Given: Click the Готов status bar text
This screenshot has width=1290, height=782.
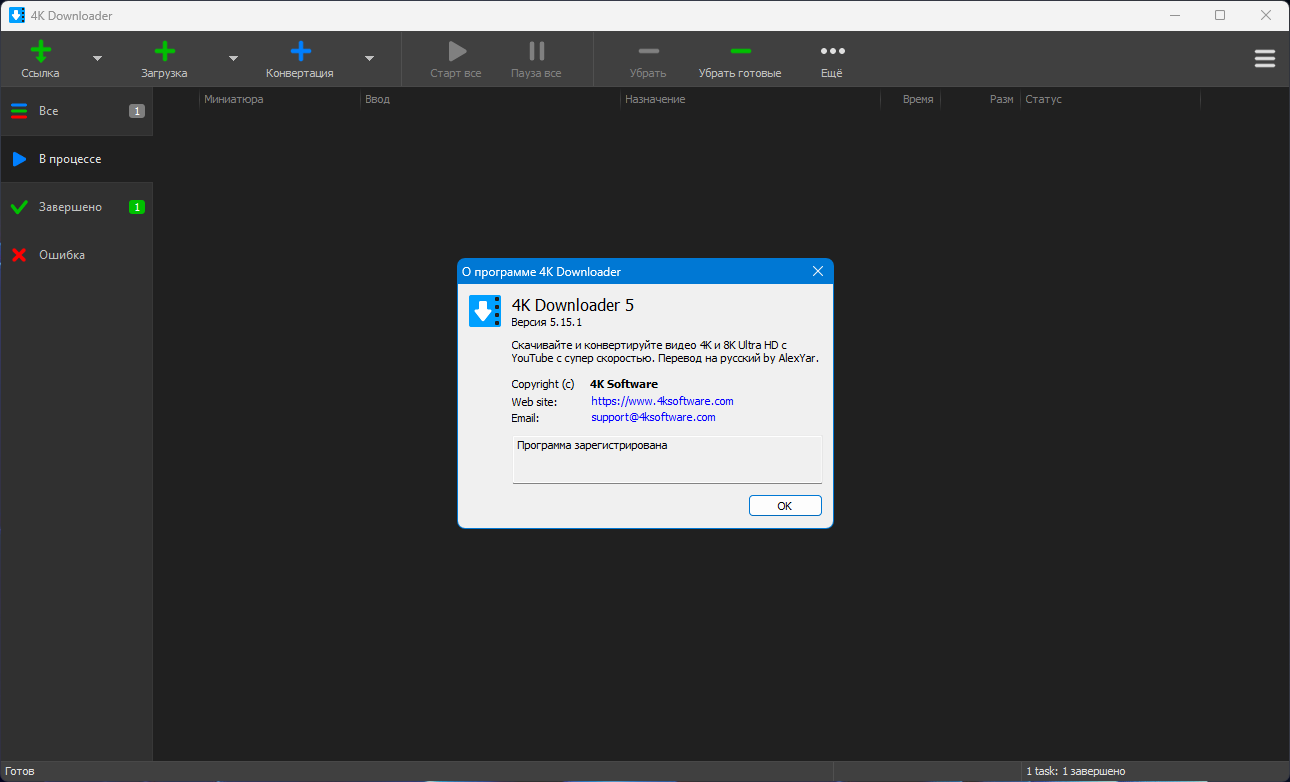Looking at the screenshot, I should pos(20,771).
